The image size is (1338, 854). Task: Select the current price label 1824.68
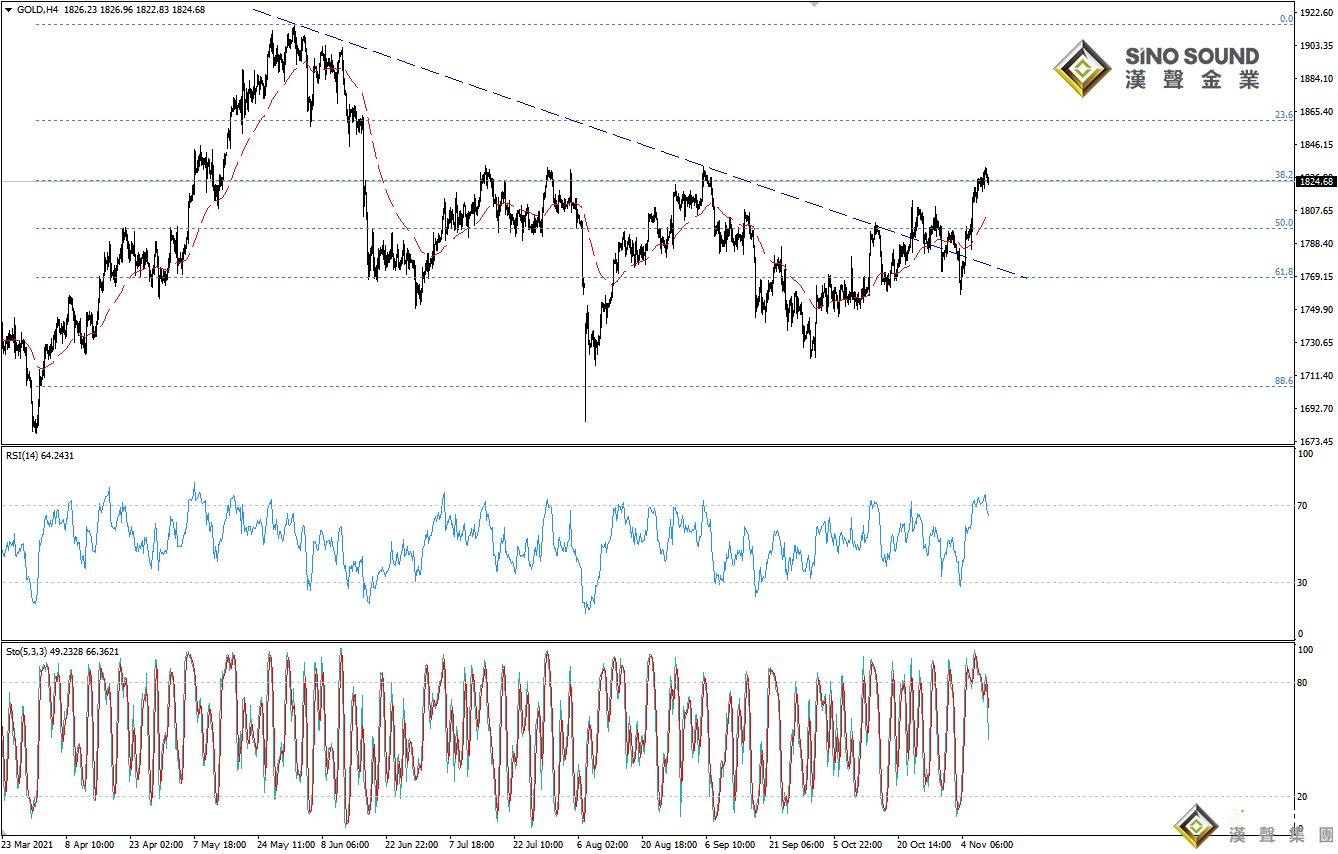(x=1315, y=181)
